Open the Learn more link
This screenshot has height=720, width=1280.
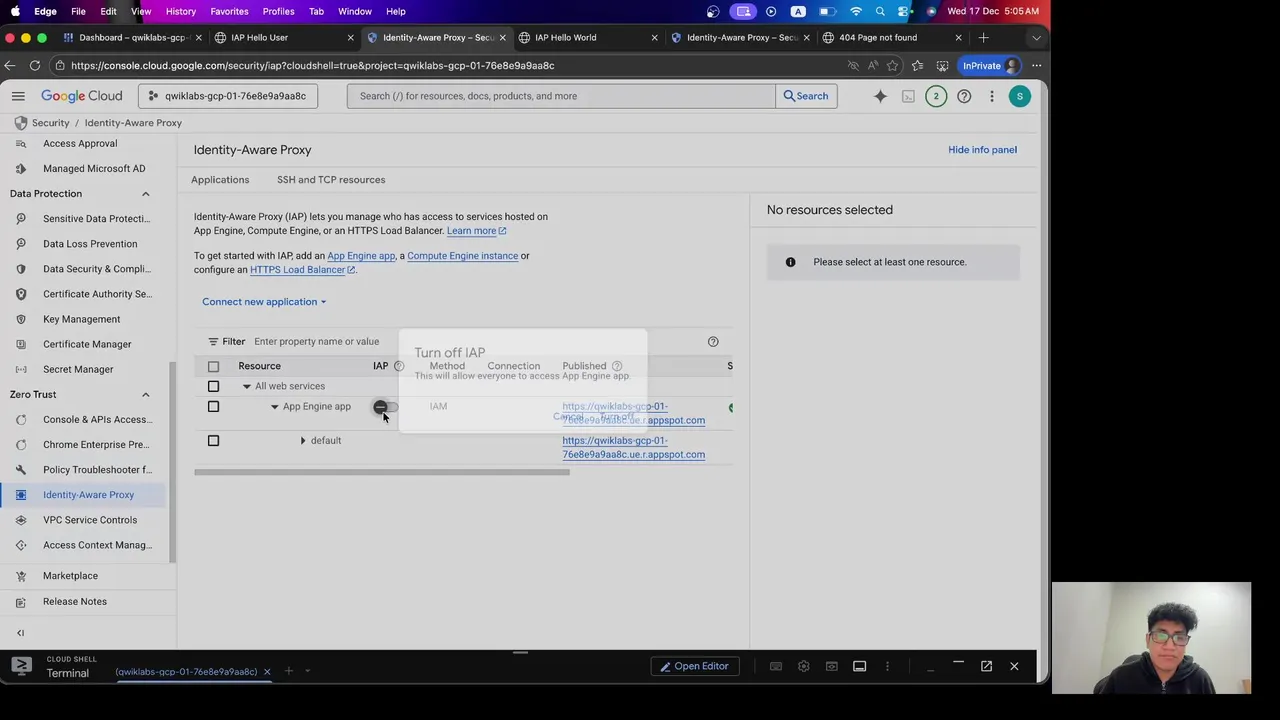(x=476, y=231)
